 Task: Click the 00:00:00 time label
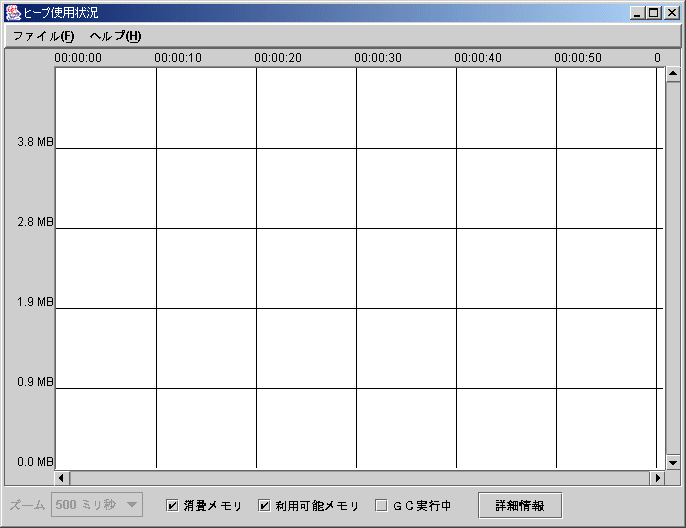(x=78, y=58)
